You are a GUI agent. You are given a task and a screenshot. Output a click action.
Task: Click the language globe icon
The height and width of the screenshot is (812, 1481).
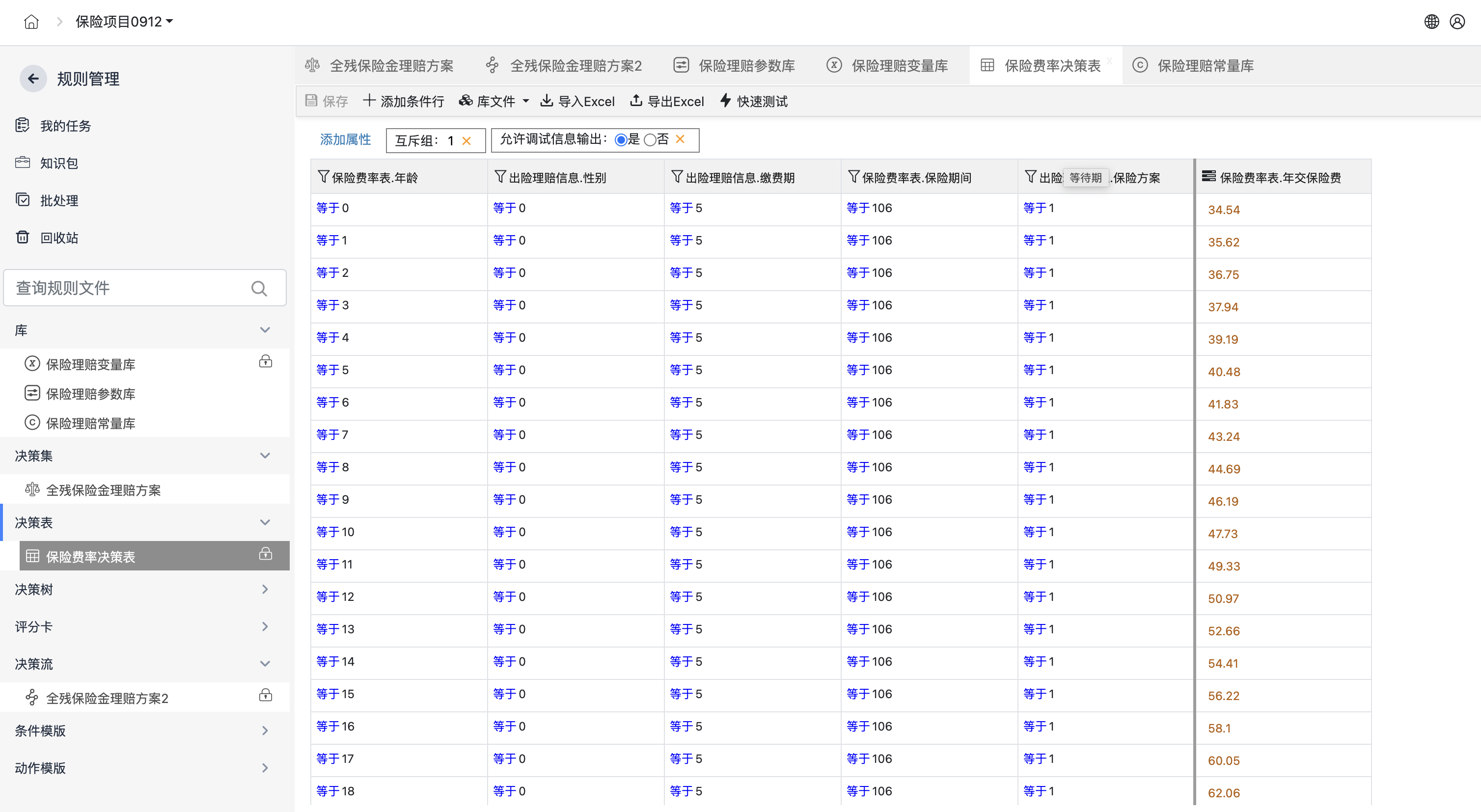coord(1431,22)
